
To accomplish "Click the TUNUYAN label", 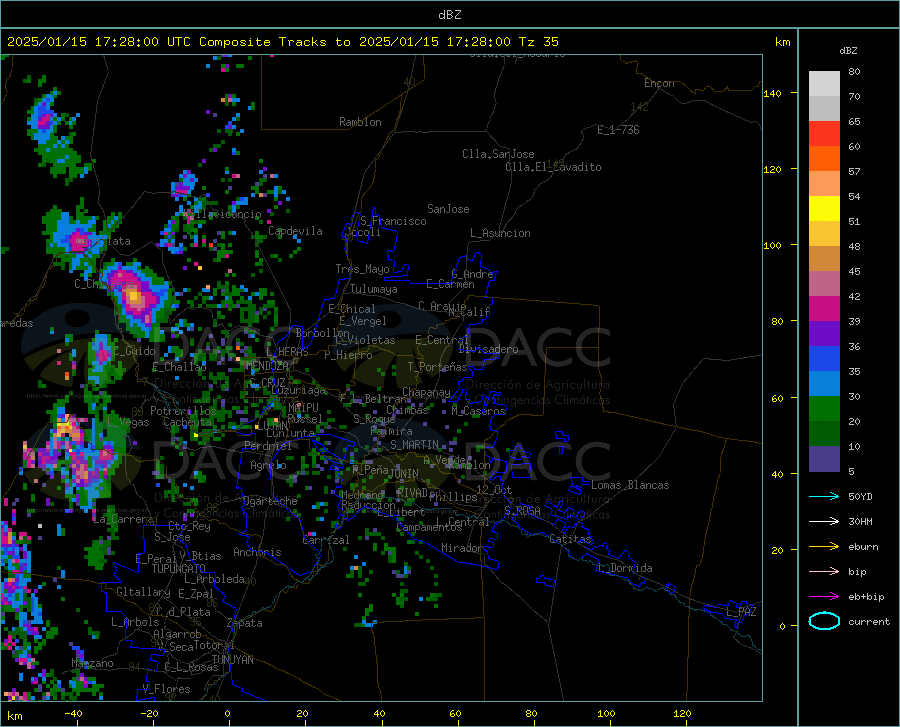I will coord(232,660).
